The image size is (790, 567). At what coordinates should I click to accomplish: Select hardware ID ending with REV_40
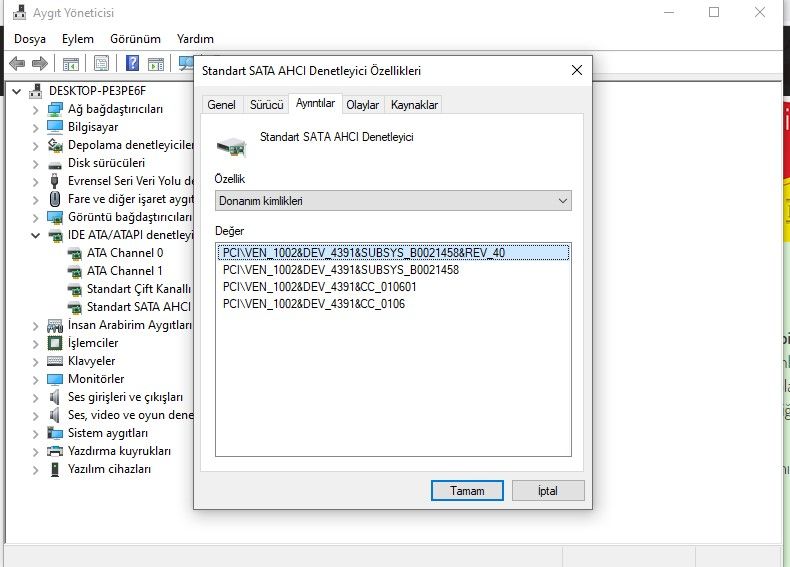click(x=393, y=253)
